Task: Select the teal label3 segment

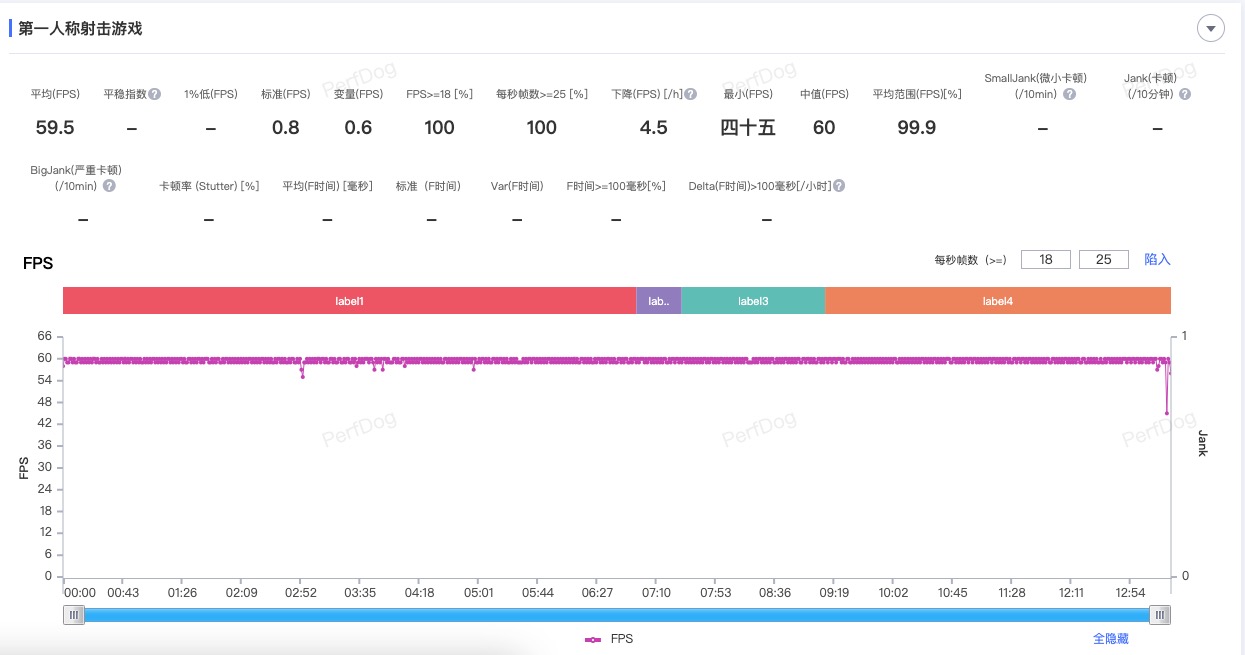Action: [753, 301]
